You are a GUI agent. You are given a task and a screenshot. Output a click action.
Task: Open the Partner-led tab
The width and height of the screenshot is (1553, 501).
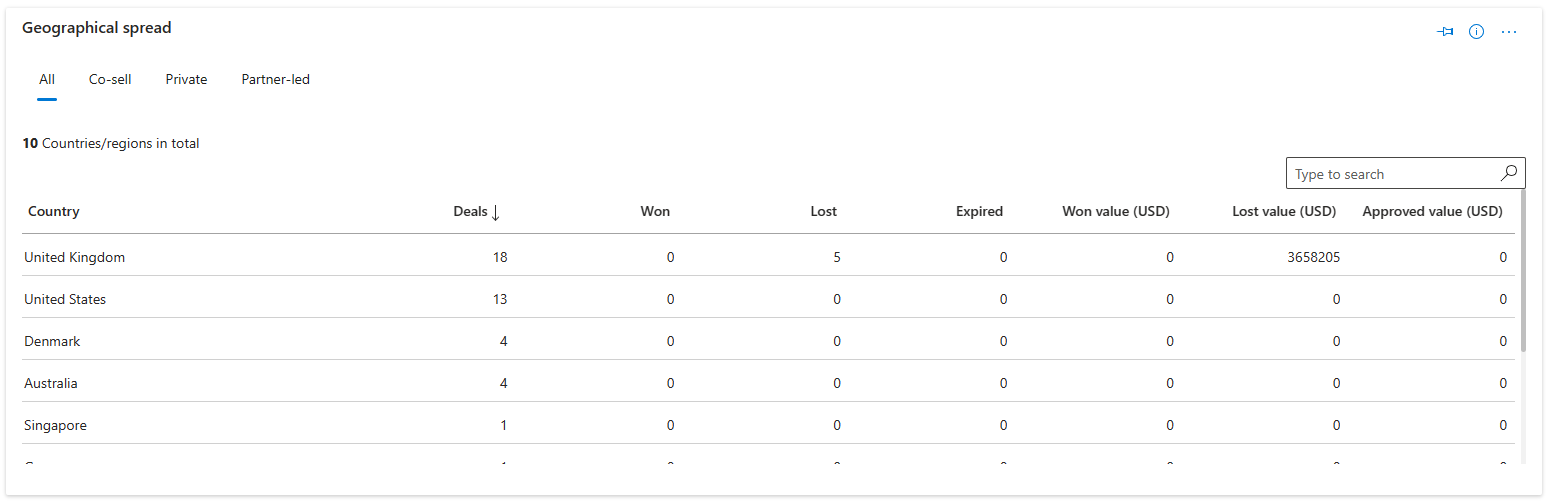click(275, 80)
